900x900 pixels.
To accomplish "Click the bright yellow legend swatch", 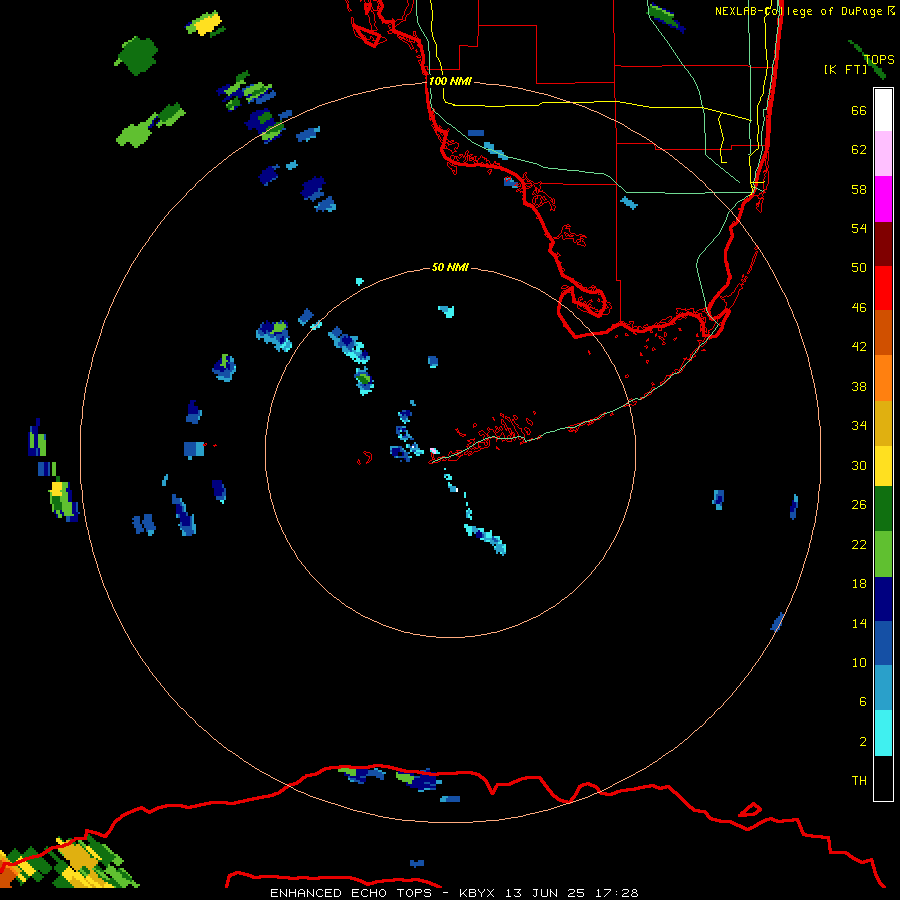I will (883, 466).
